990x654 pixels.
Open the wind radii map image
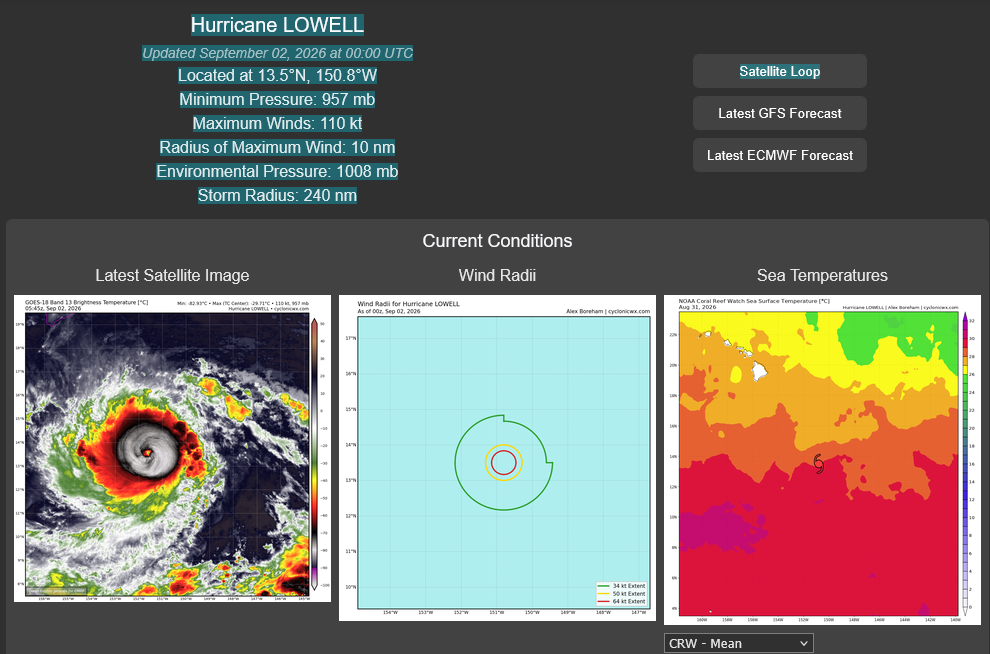tap(497, 458)
